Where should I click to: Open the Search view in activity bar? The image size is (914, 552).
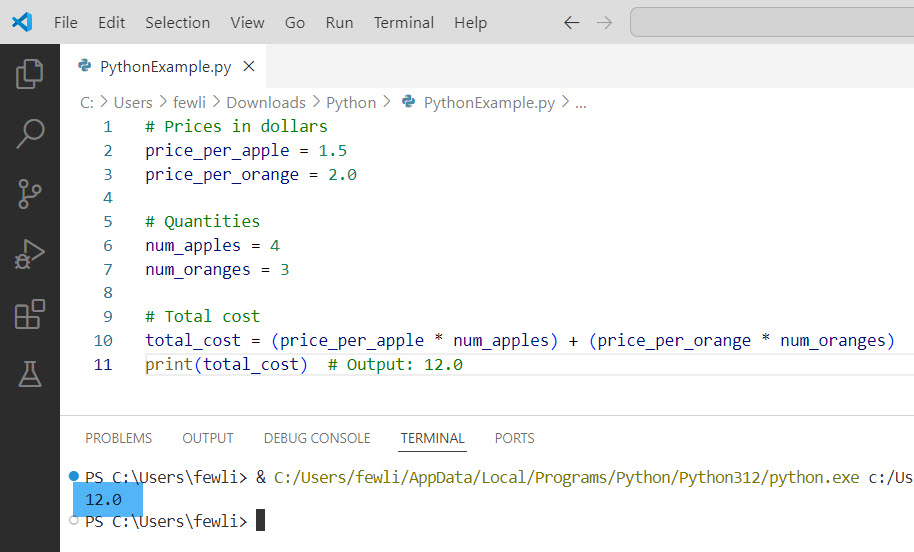30,133
